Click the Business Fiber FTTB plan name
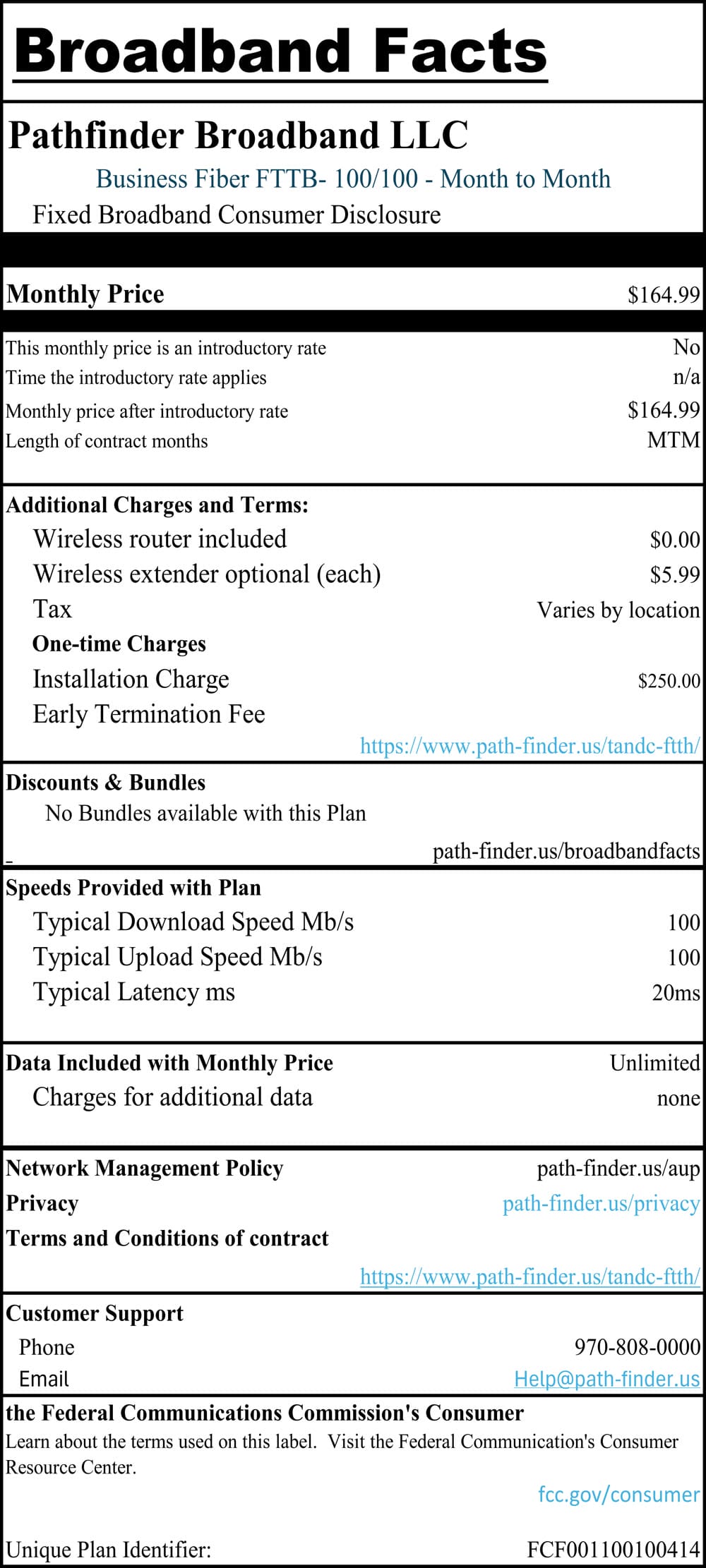The height and width of the screenshot is (1568, 706). pyautogui.click(x=353, y=179)
